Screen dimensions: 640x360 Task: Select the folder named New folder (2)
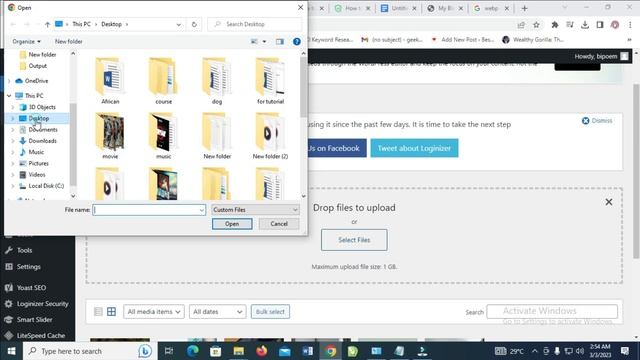click(x=270, y=136)
